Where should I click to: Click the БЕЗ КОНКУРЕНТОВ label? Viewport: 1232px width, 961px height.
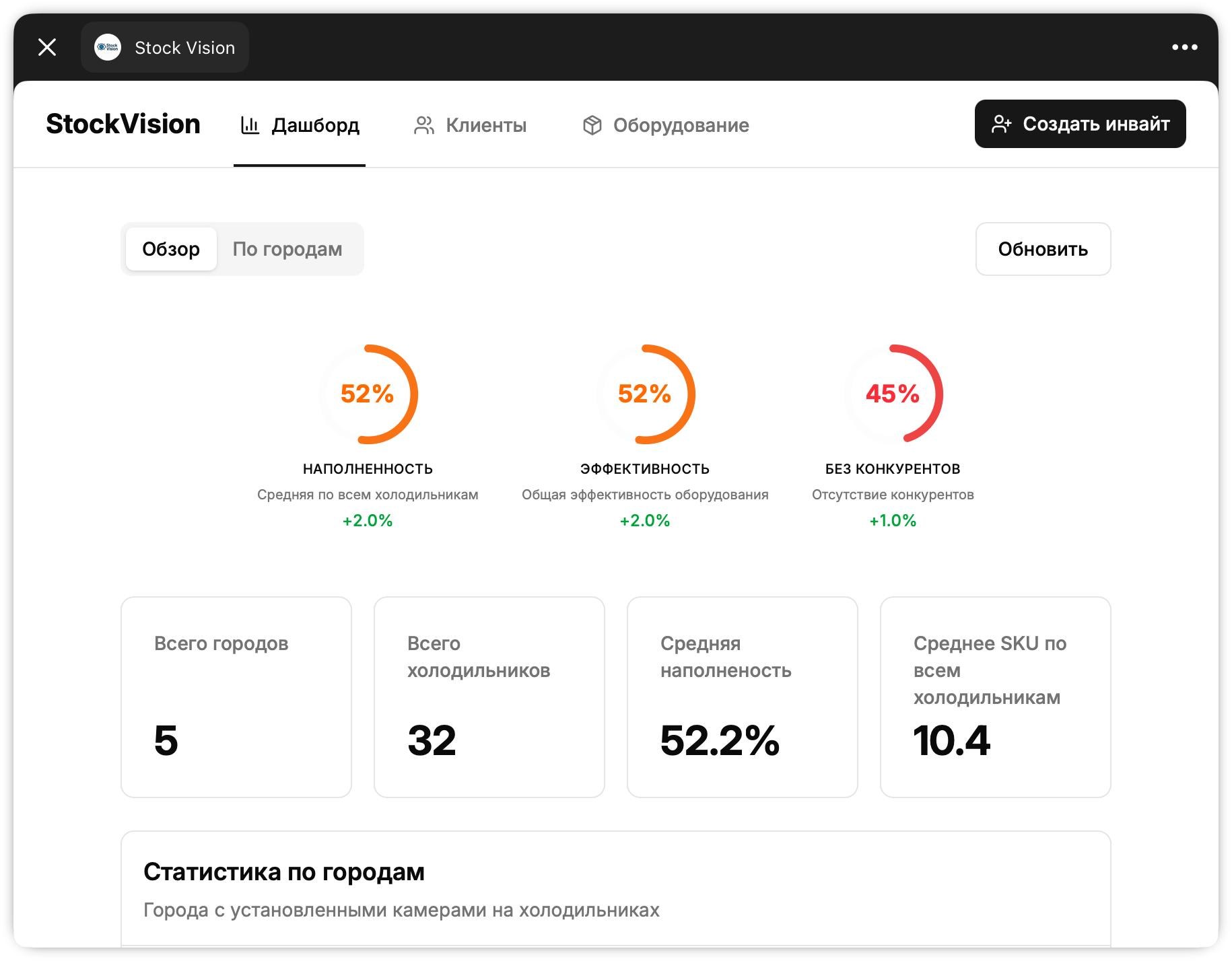pos(893,469)
